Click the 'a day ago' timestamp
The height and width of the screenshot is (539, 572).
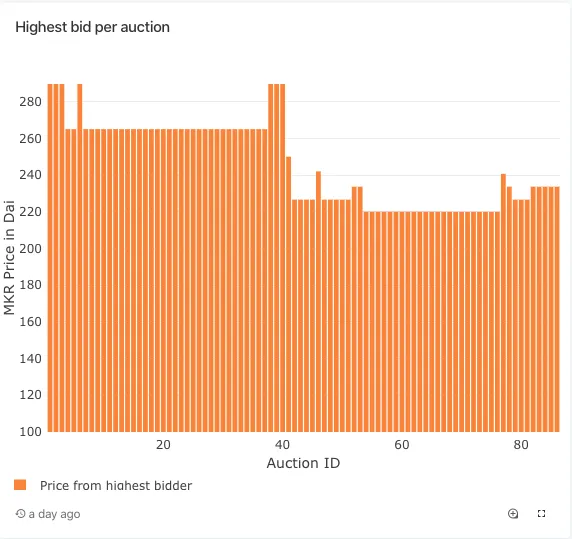tap(54, 514)
